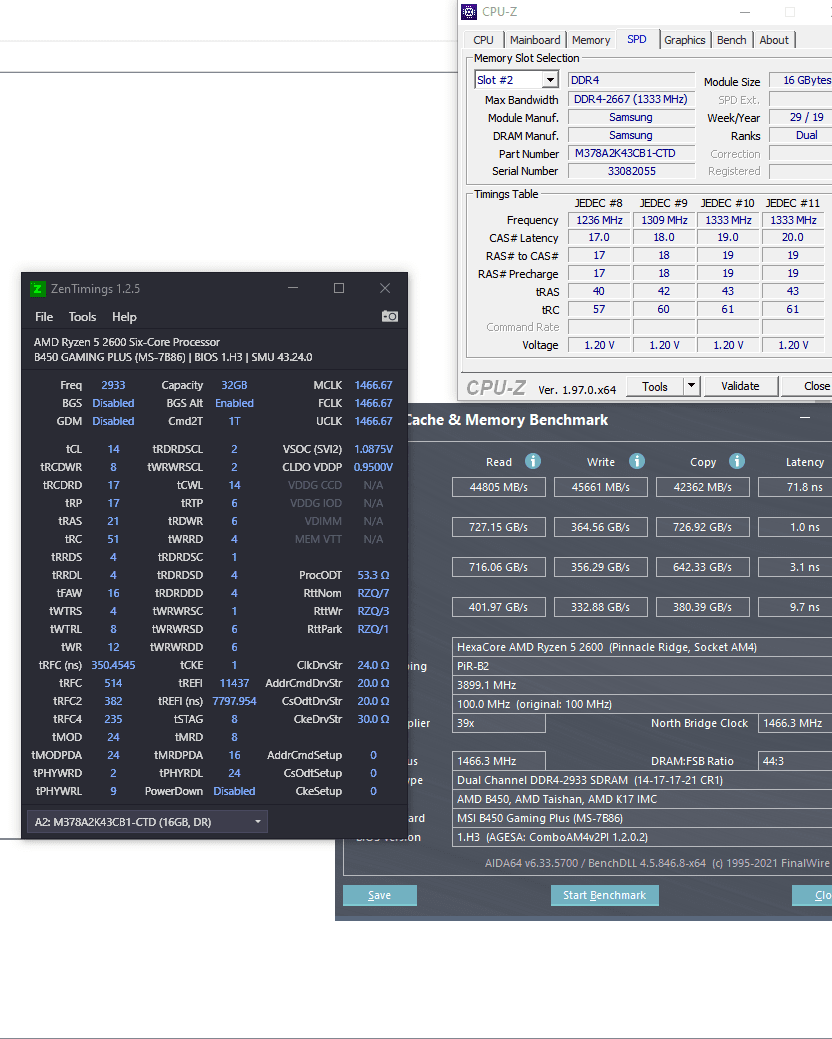Close the ZenTimings window

click(x=385, y=288)
